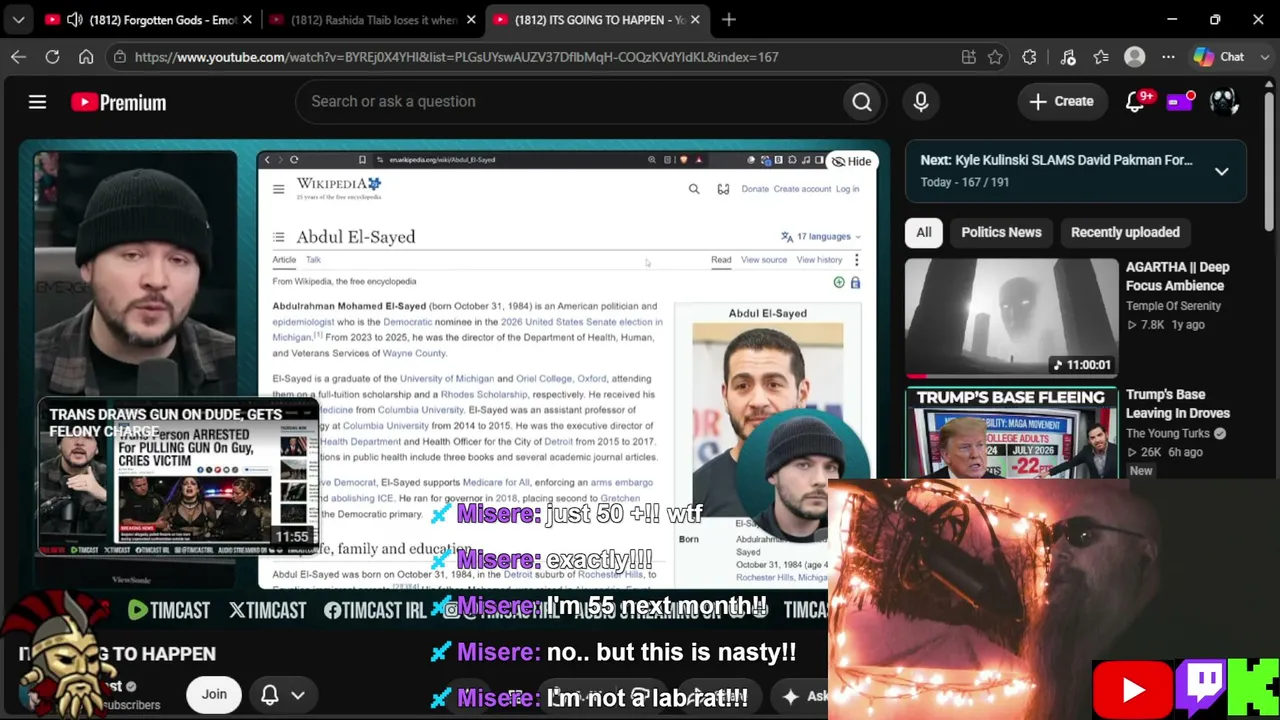
Task: Open Copilot Chat sidebar
Action: pyautogui.click(x=1220, y=57)
